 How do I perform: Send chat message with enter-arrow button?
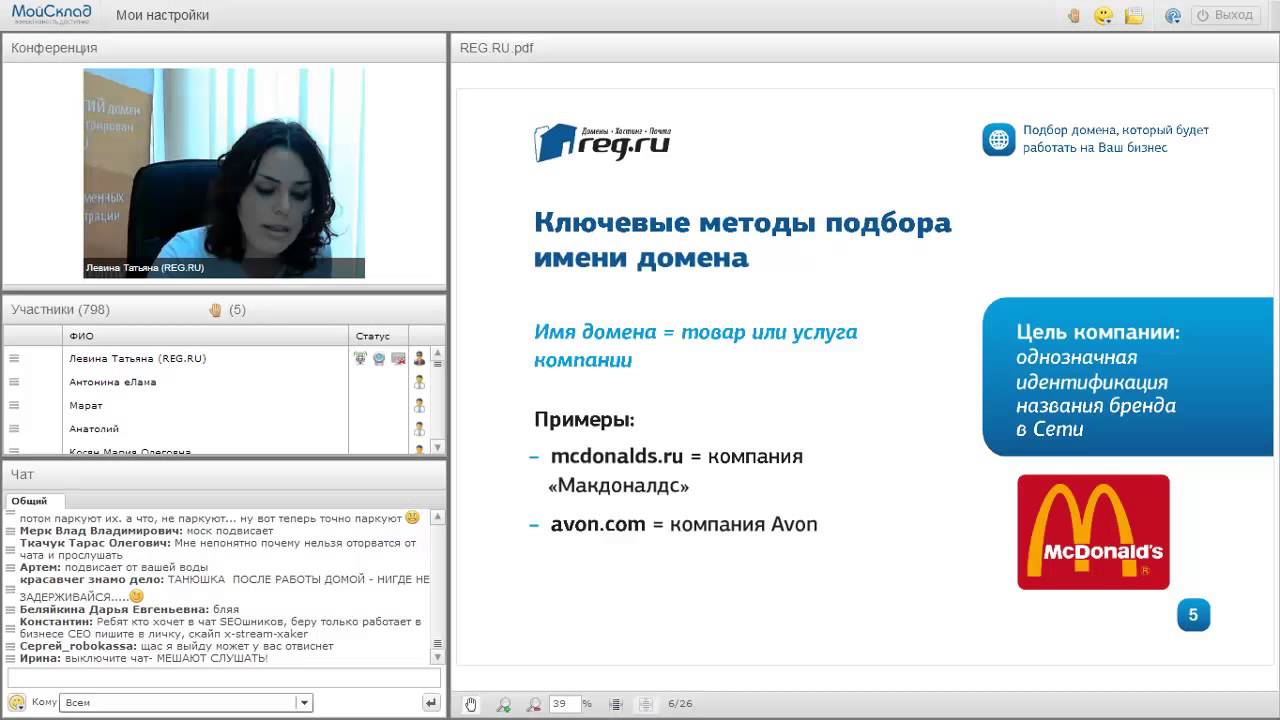[431, 703]
